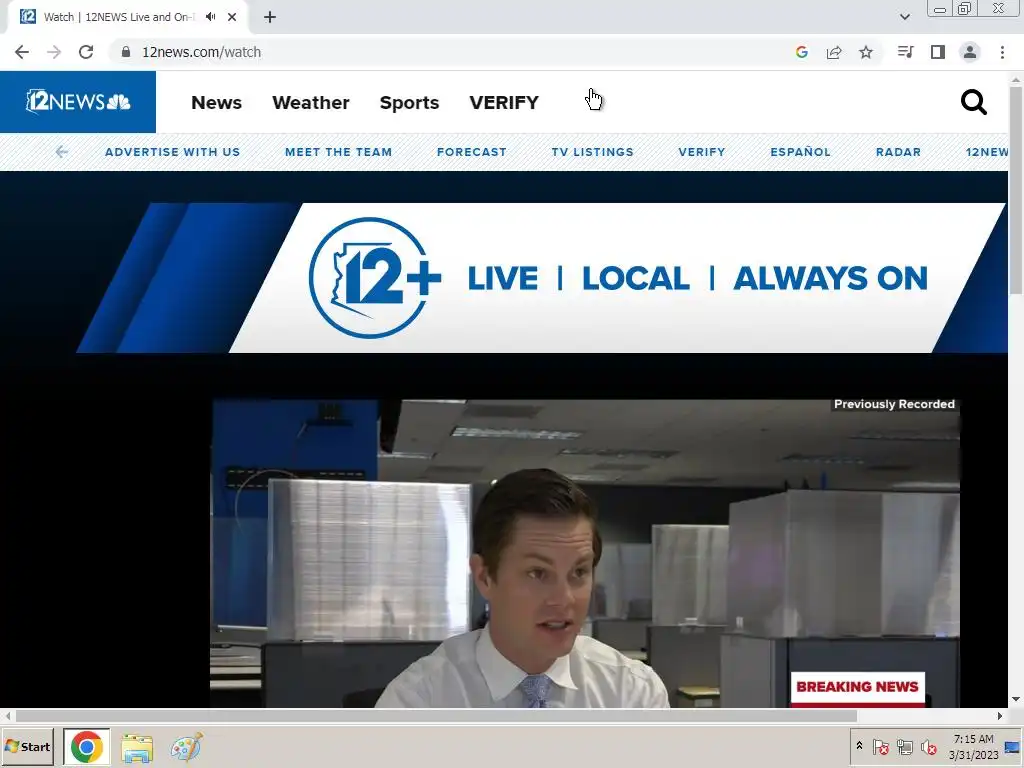Image resolution: width=1024 pixels, height=768 pixels.
Task: Open a new tab with plus button
Action: point(270,17)
